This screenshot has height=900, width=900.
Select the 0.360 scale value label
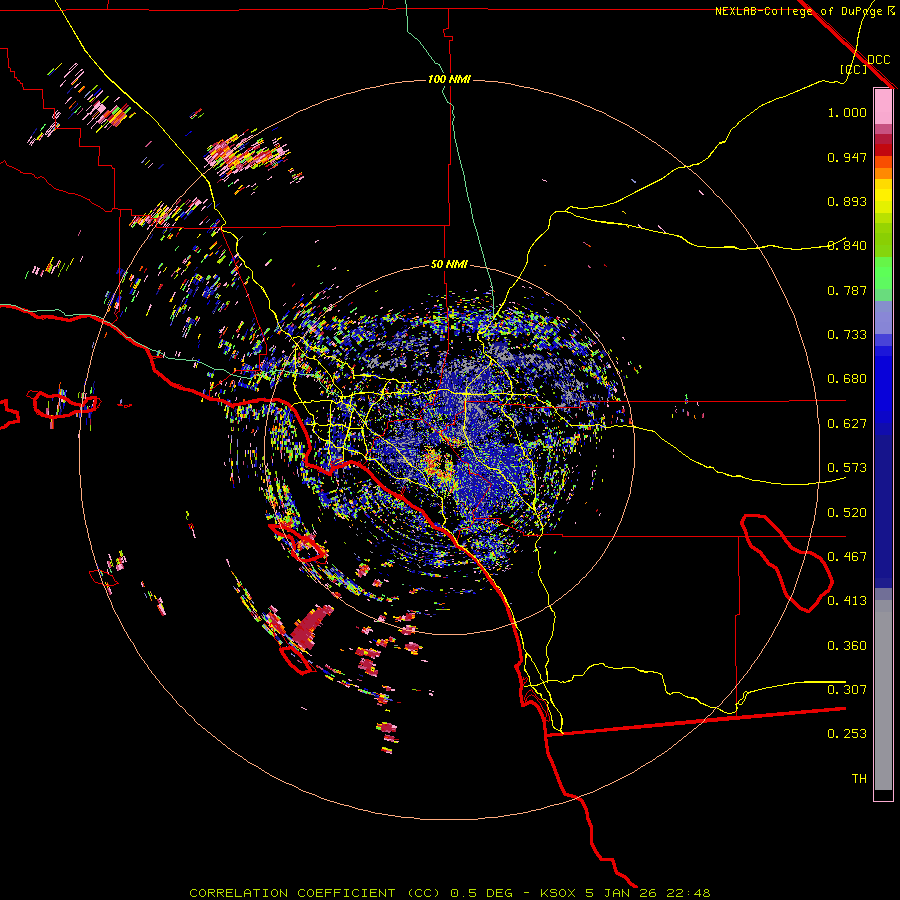(x=847, y=646)
